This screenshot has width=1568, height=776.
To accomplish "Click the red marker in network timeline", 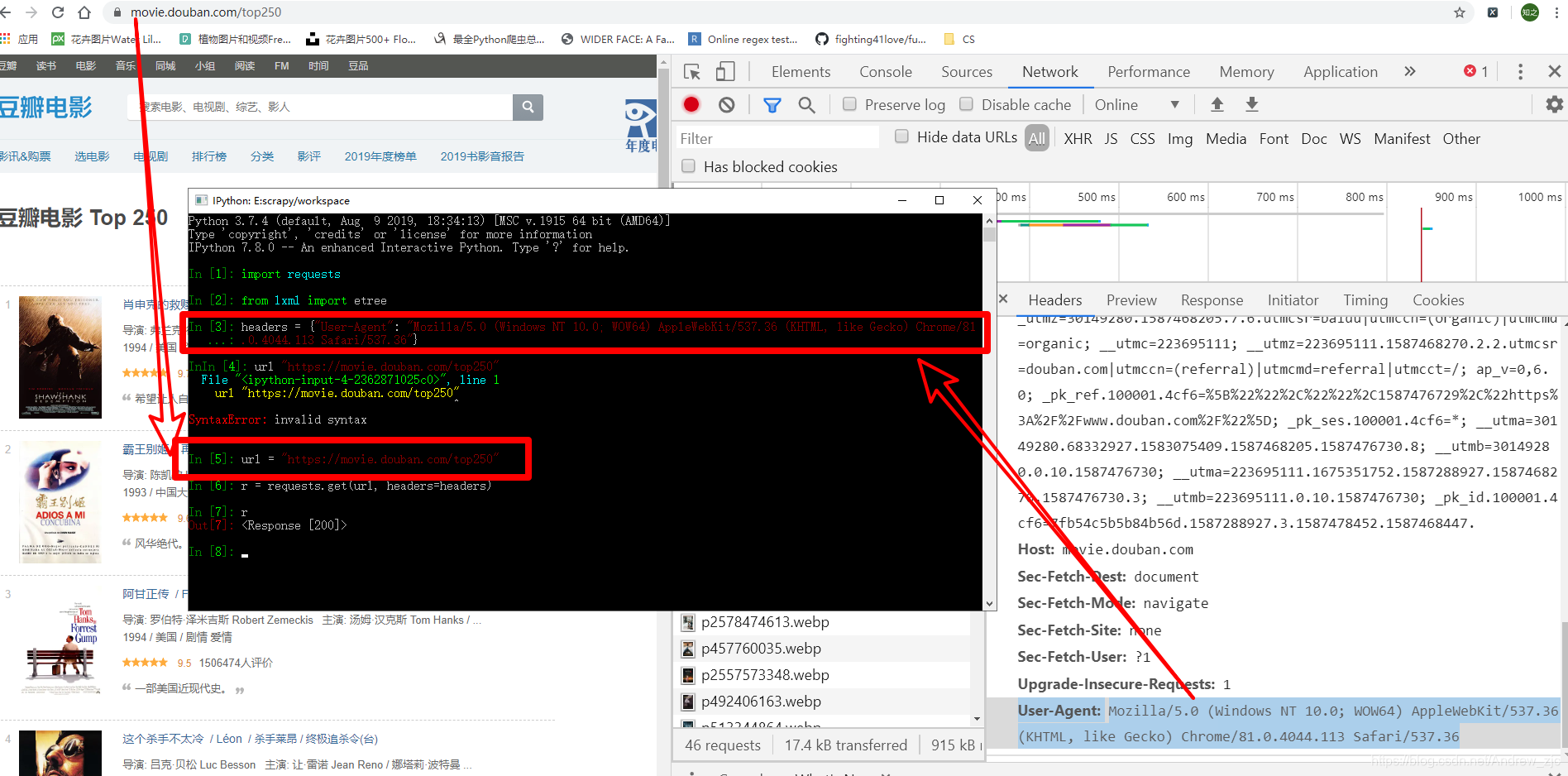I will [1422, 244].
